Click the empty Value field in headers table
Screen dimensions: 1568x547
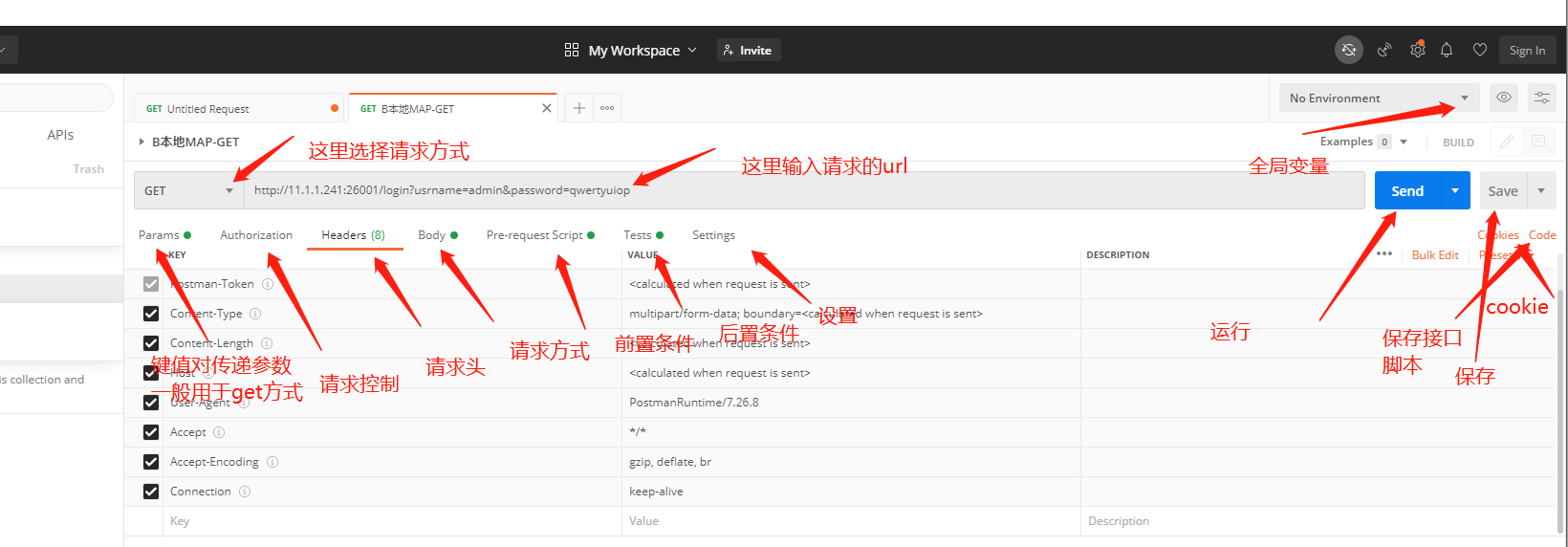(851, 521)
